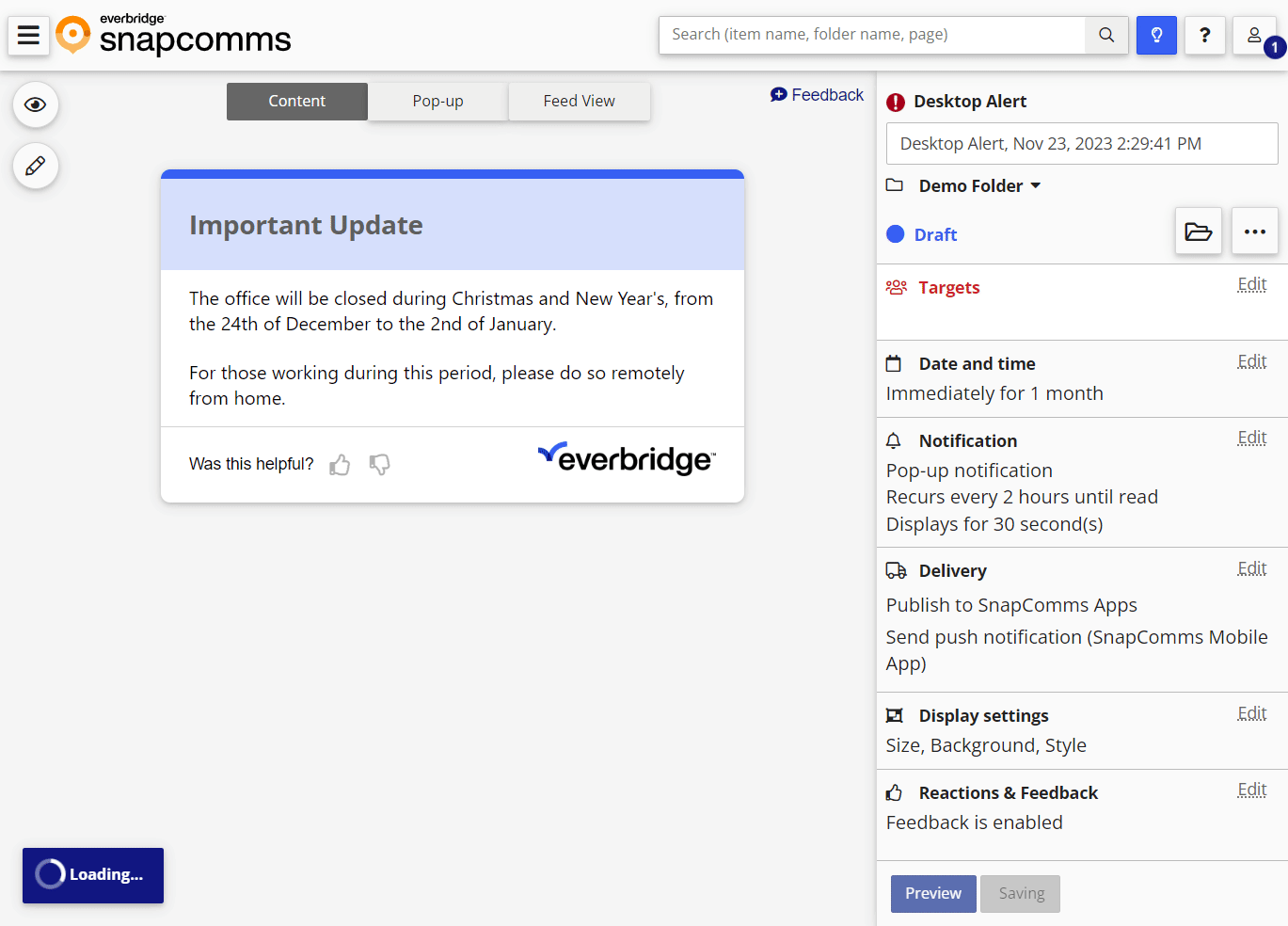Expand the Demo Folder dropdown
This screenshot has width=1288, height=926.
(1035, 185)
